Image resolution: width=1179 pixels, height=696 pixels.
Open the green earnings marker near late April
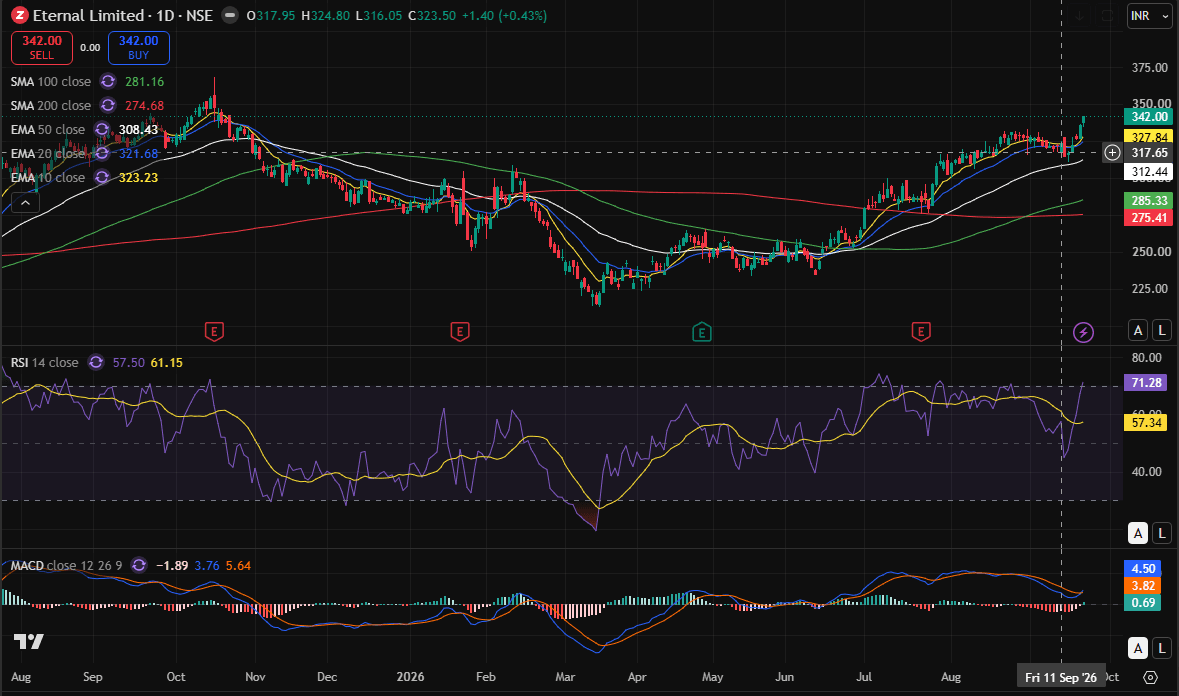702,331
